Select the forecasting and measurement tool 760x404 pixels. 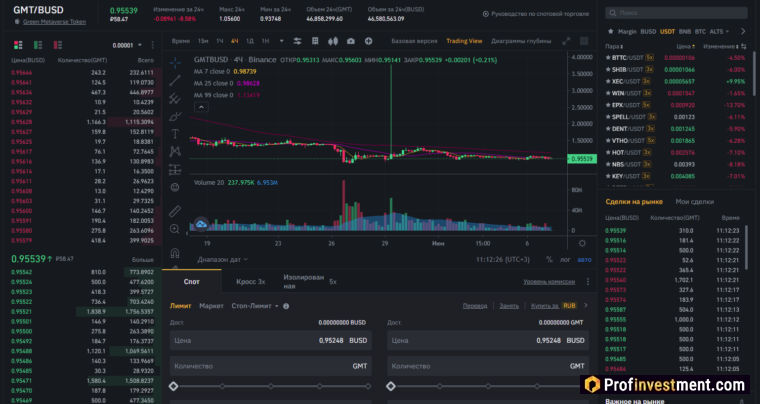click(175, 170)
